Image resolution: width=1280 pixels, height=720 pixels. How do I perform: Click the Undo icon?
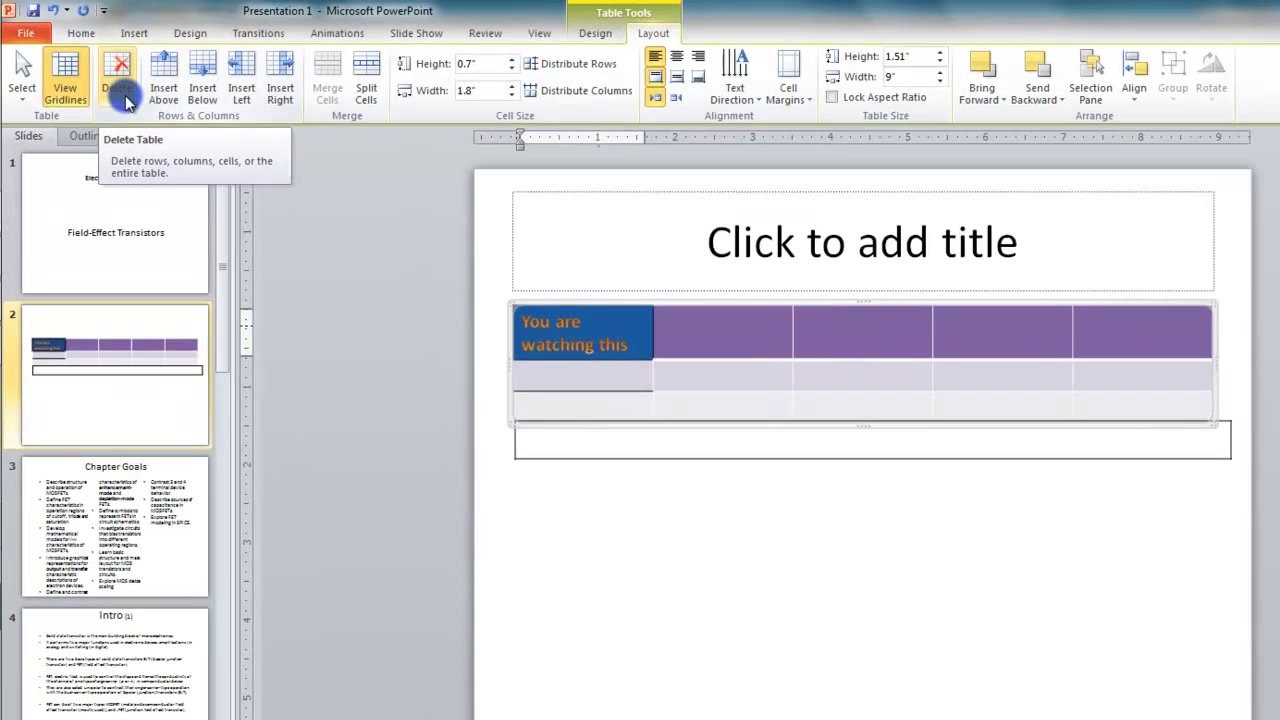53,11
